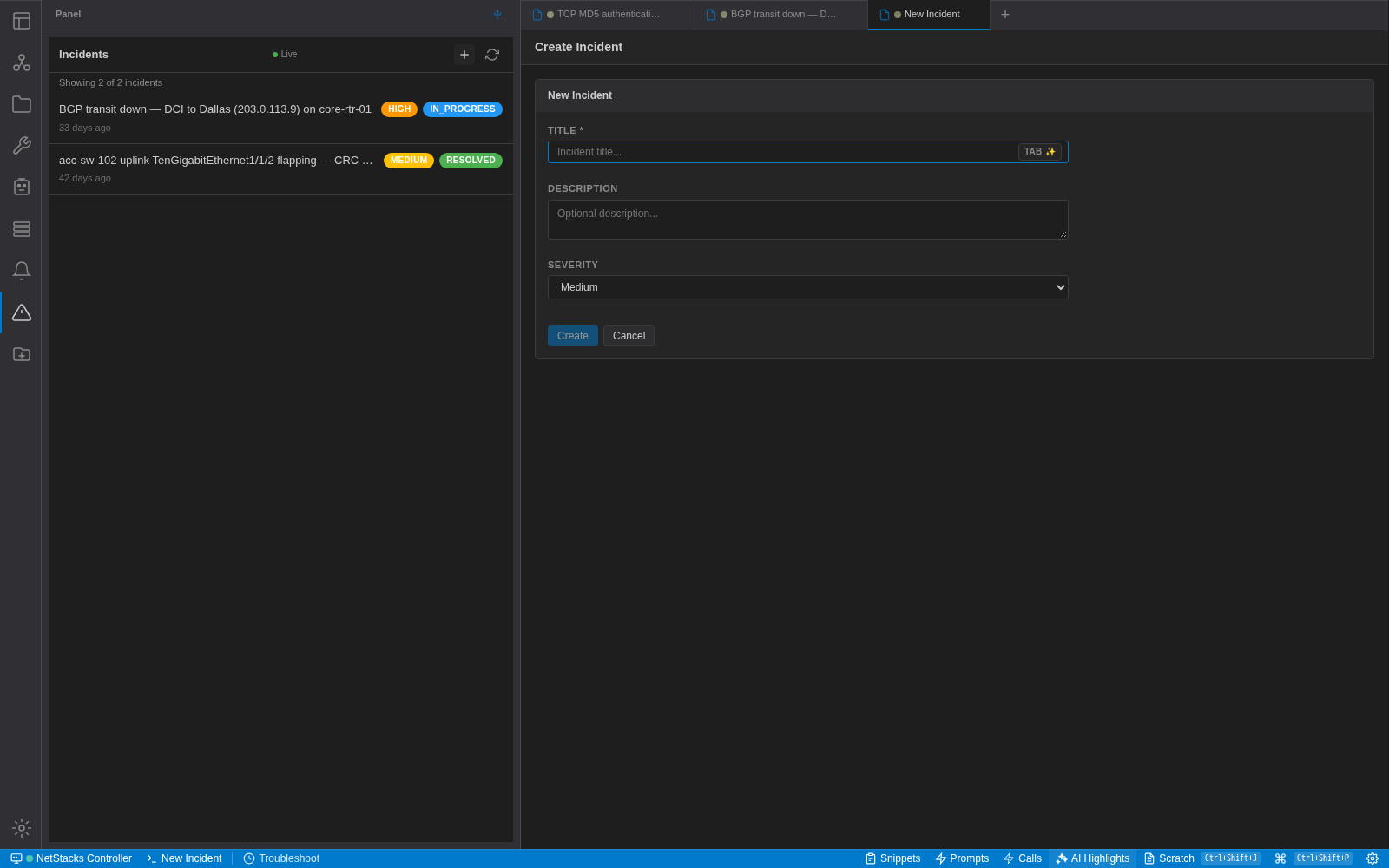Screen dimensions: 1389x868
Task: Open Snippets in the status bar
Action: (x=893, y=858)
